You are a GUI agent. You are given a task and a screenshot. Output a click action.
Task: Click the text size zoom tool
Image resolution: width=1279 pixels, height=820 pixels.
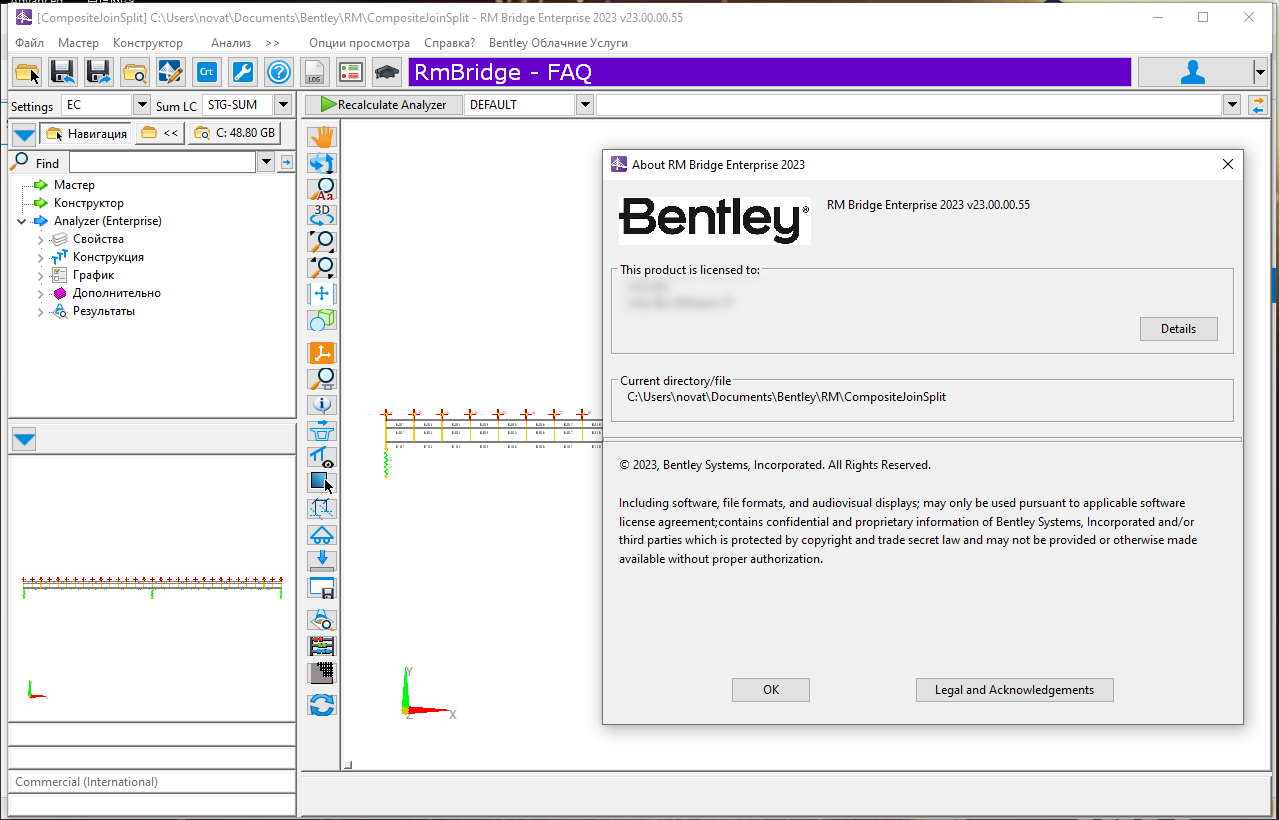(322, 189)
